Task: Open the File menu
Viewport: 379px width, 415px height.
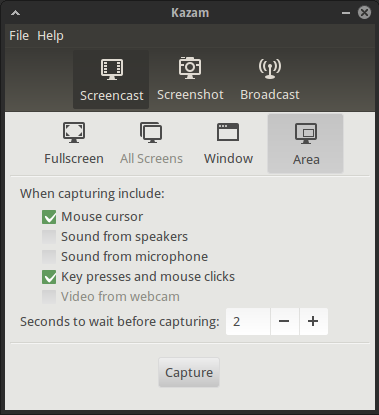Action: tap(19, 36)
